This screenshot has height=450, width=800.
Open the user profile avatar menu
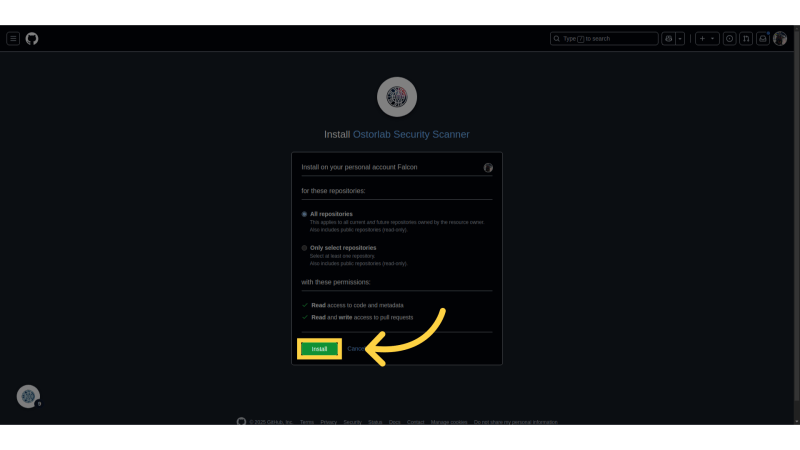780,39
